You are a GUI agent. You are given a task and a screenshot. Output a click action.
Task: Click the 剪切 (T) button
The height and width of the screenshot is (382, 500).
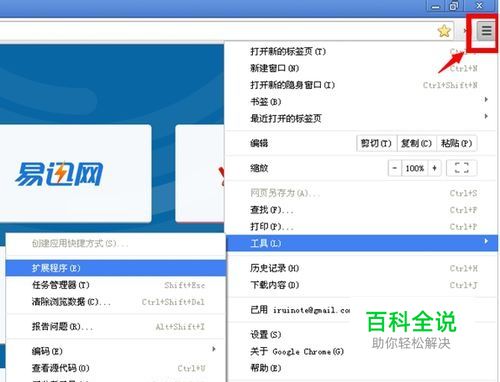click(376, 143)
